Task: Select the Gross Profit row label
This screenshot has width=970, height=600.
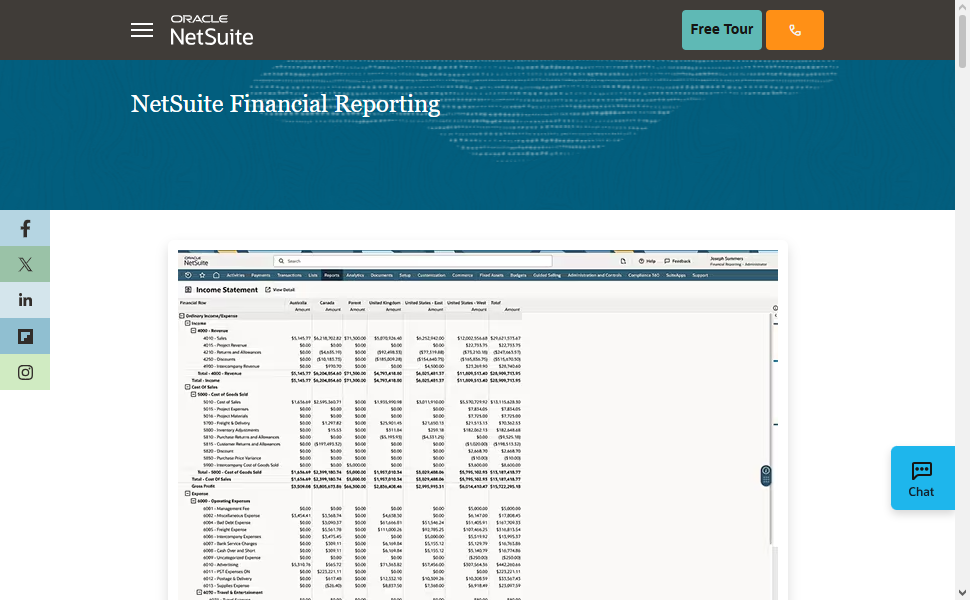Action: pos(203,486)
